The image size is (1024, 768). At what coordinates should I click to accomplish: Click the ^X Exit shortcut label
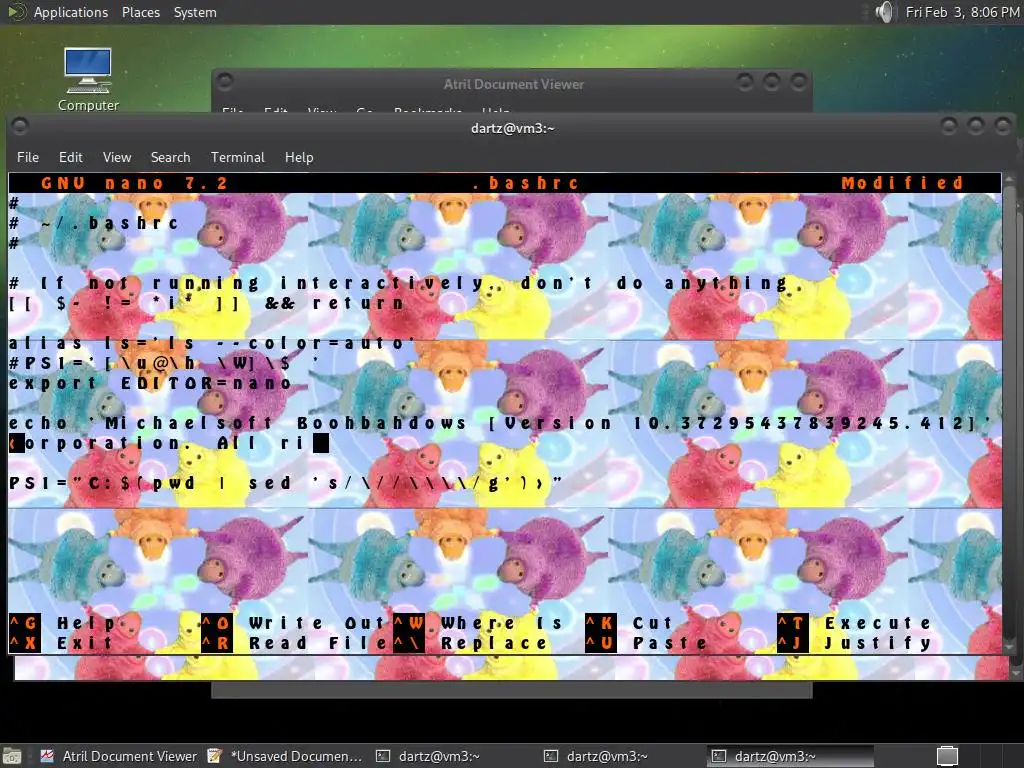[x=61, y=643]
